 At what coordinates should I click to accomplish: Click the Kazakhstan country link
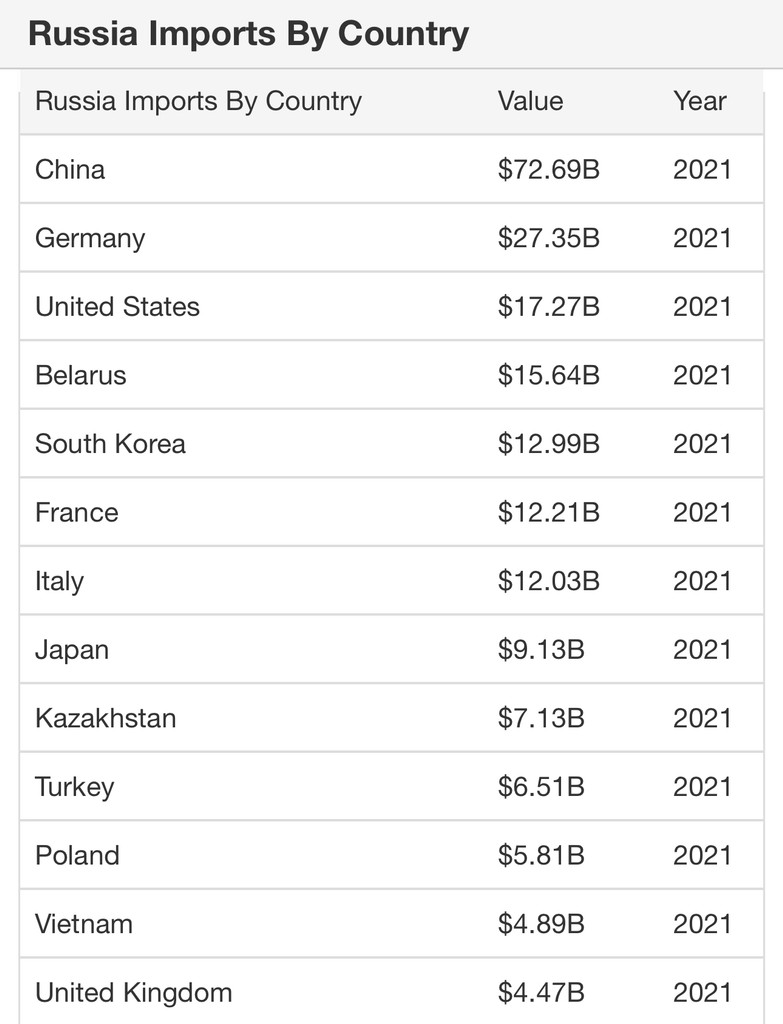106,718
